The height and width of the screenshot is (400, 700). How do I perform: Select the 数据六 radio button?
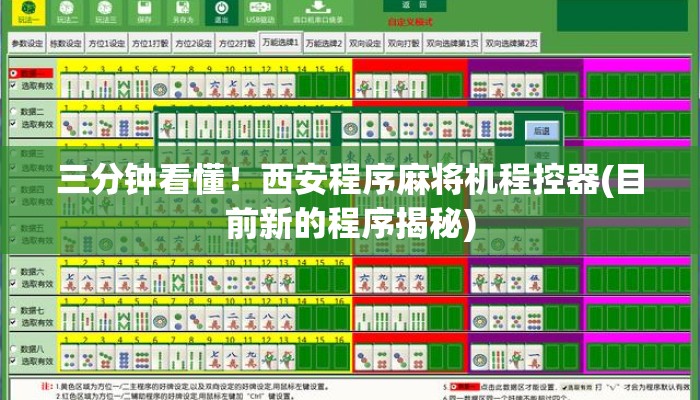[x=14, y=271]
